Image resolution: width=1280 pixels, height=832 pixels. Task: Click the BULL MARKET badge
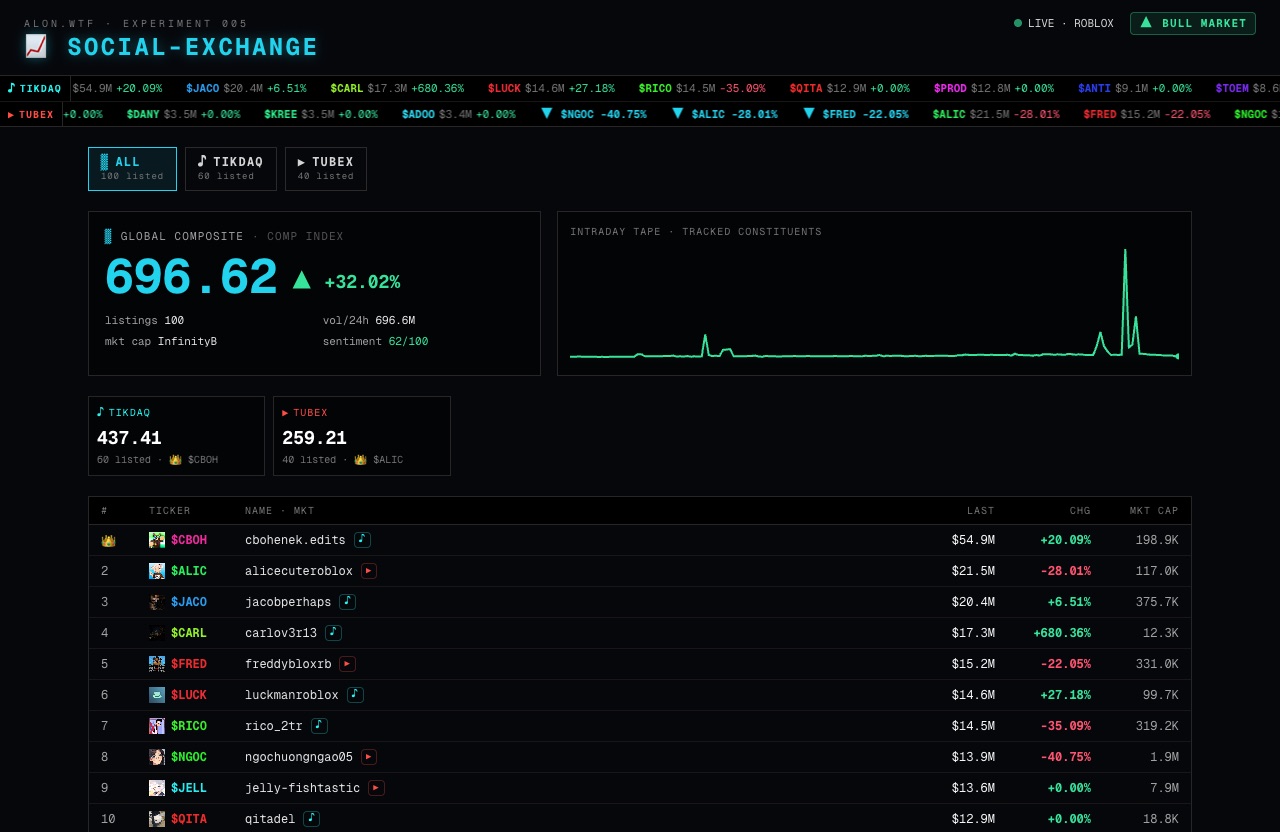click(x=1193, y=23)
